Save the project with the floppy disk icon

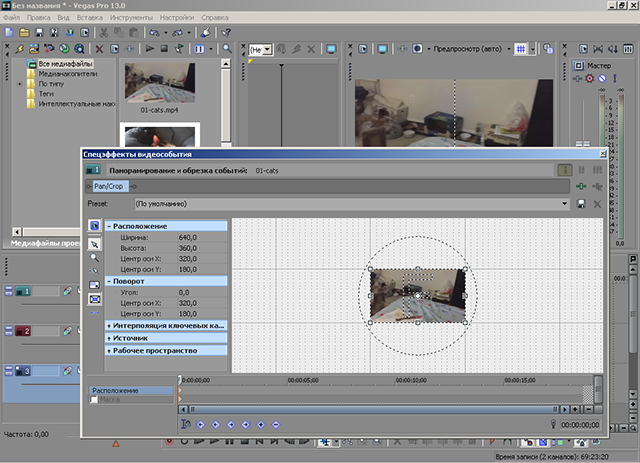(x=39, y=32)
